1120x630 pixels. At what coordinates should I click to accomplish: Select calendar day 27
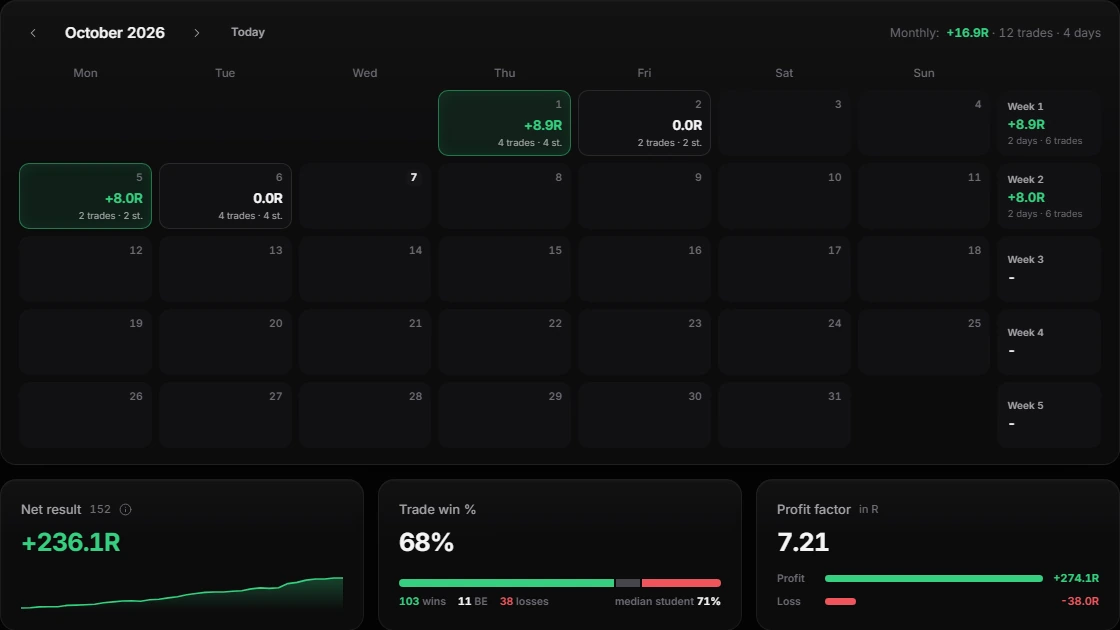(225, 414)
